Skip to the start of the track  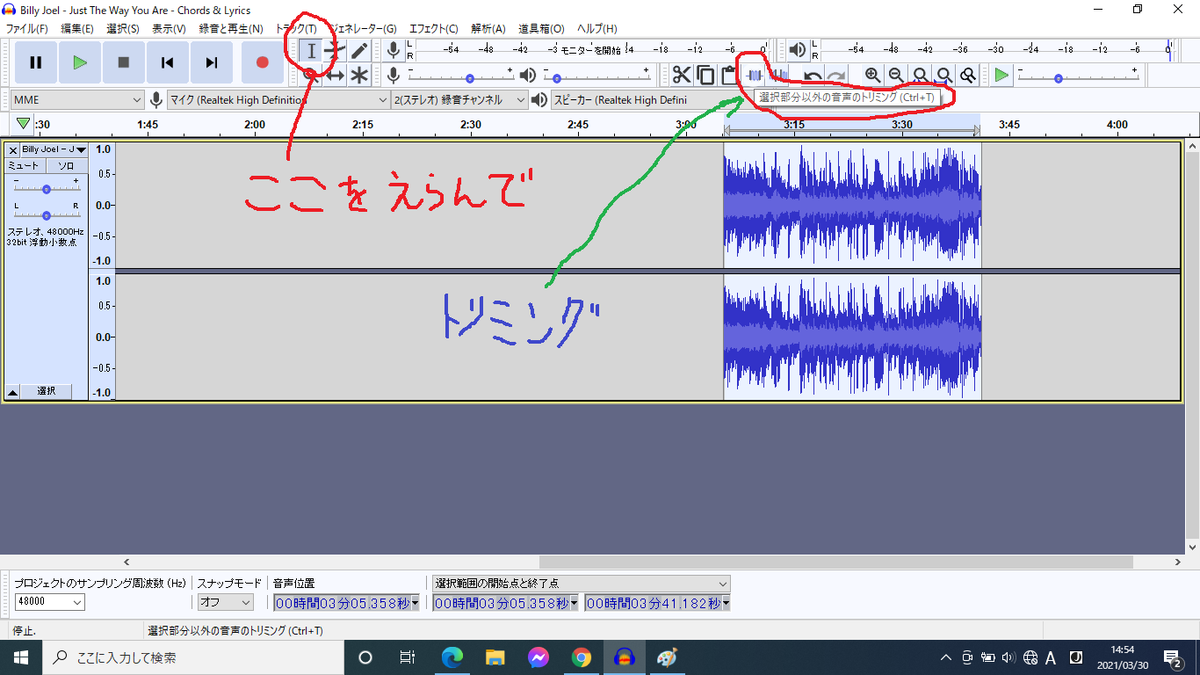(x=168, y=62)
